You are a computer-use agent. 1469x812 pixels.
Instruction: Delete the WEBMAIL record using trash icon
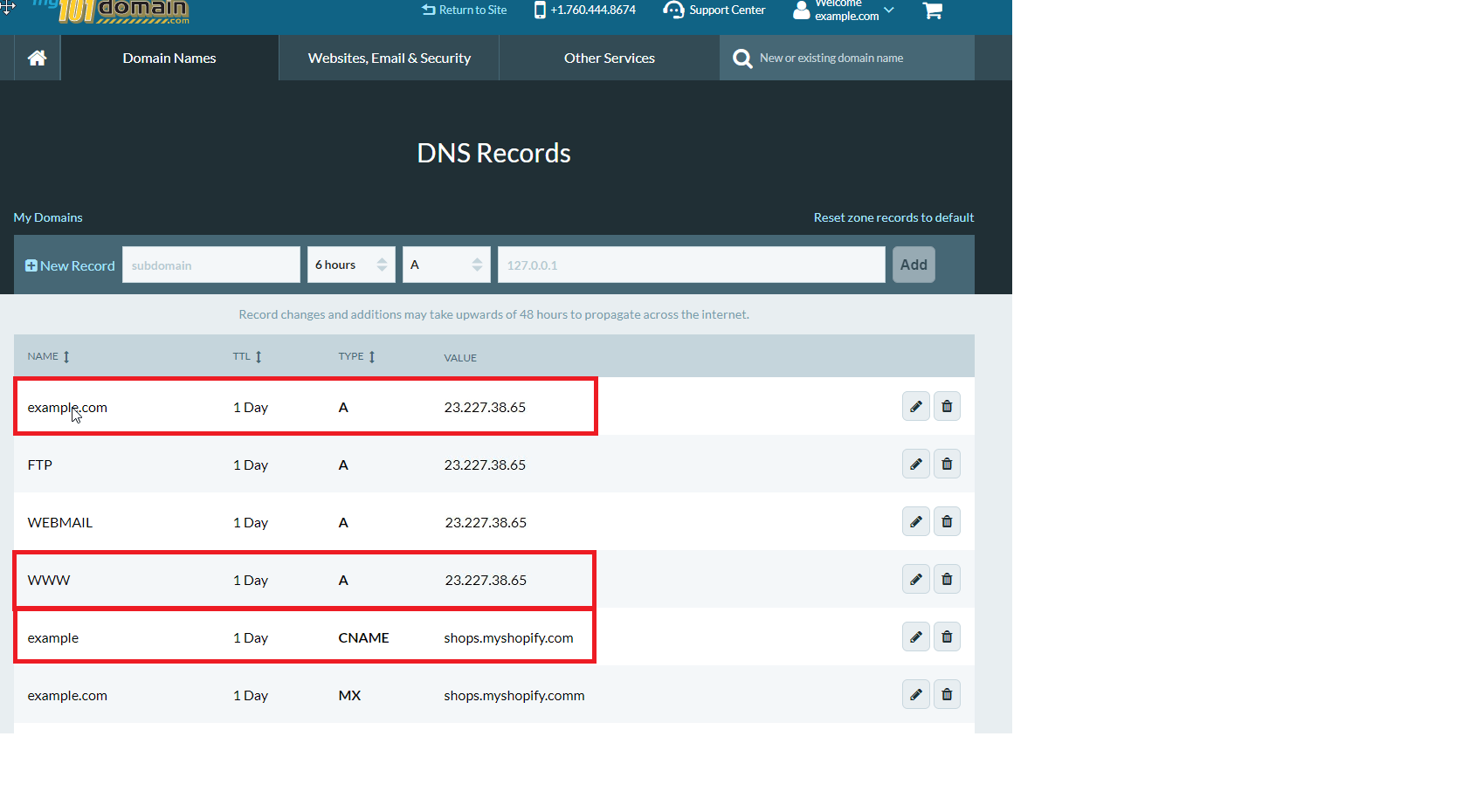click(x=947, y=522)
